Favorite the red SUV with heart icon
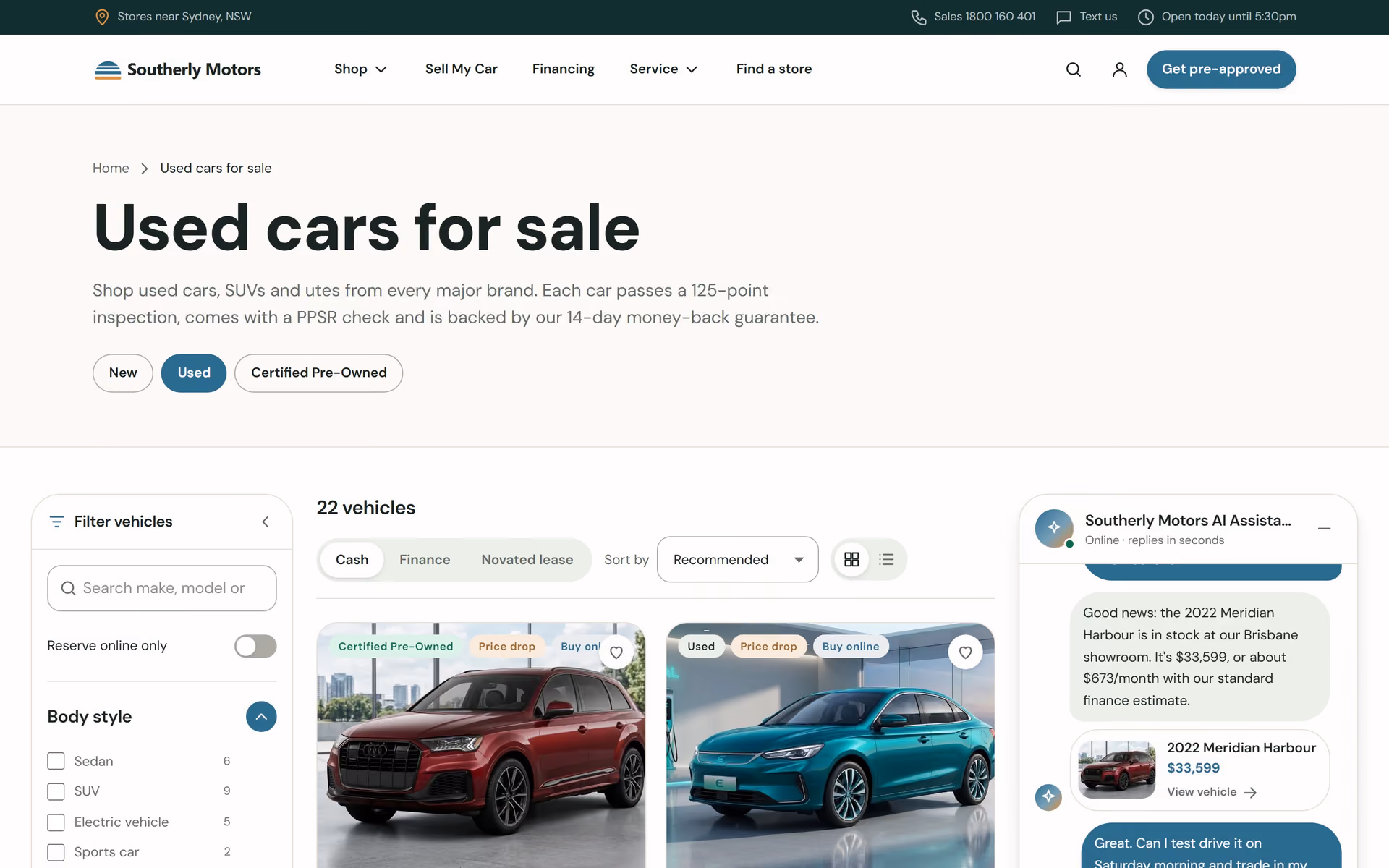Screen dimensions: 1389x868 pyautogui.click(x=616, y=652)
